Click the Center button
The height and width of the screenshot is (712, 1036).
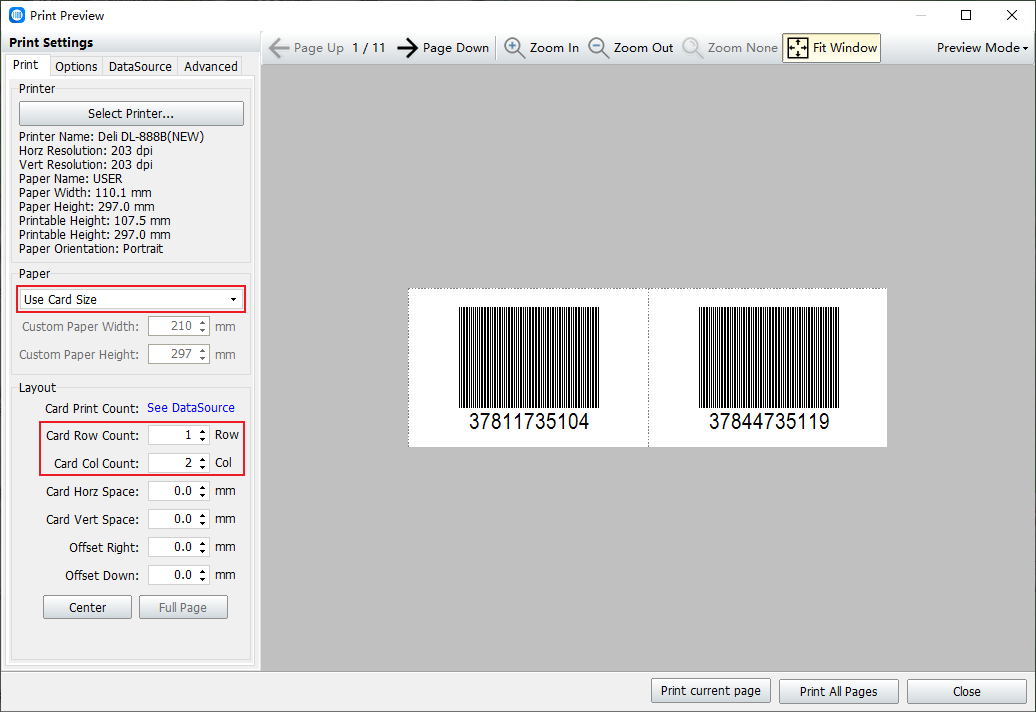pyautogui.click(x=87, y=607)
